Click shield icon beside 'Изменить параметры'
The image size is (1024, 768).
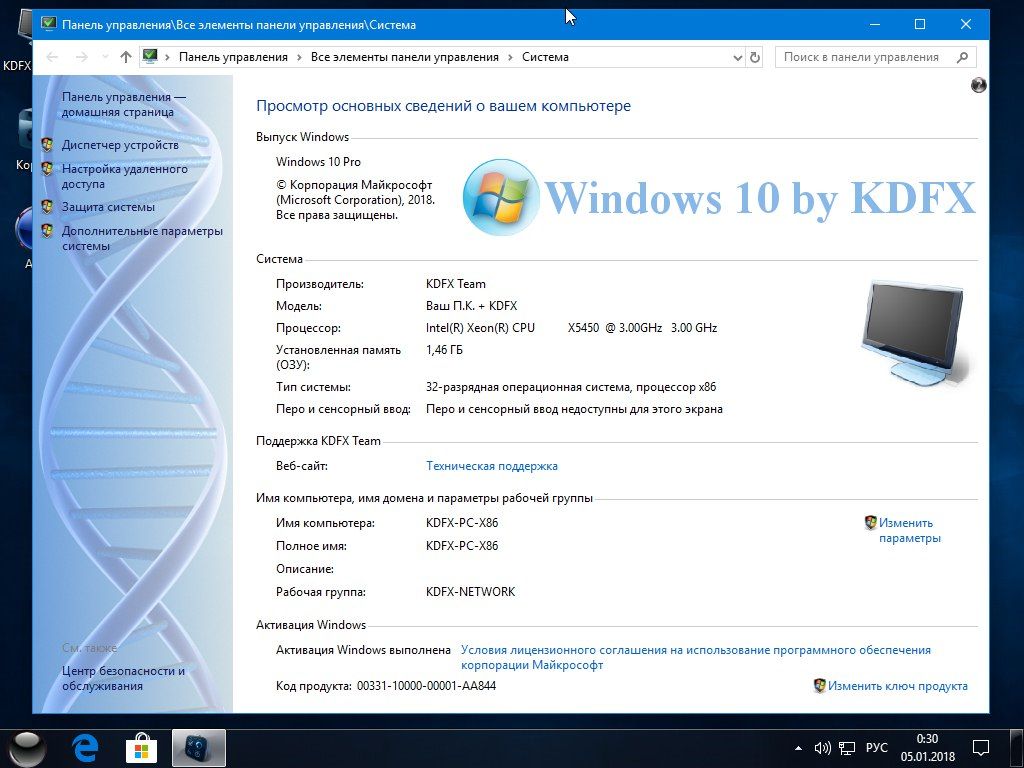[871, 522]
